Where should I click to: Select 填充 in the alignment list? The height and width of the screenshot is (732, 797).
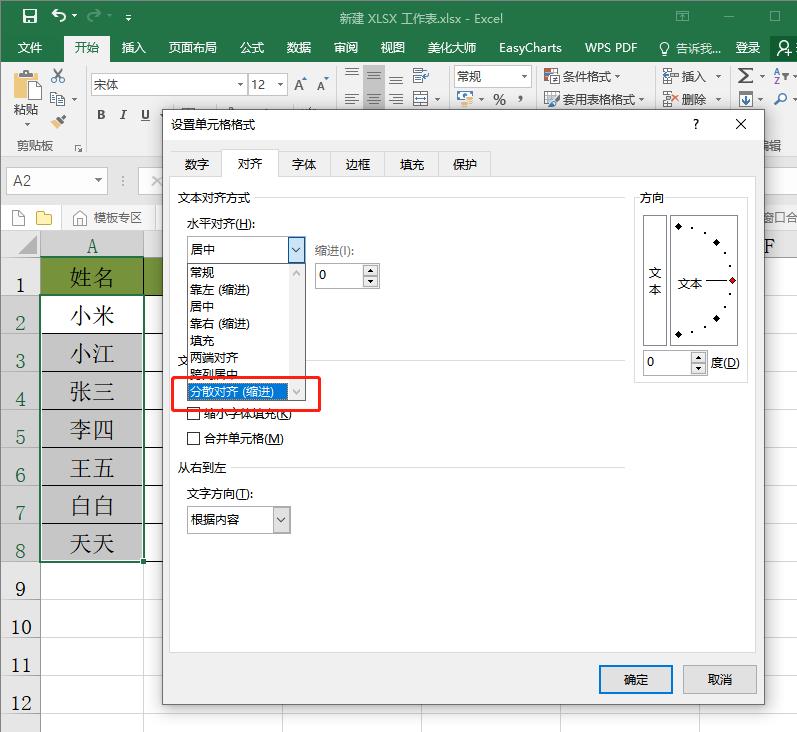pyautogui.click(x=238, y=341)
